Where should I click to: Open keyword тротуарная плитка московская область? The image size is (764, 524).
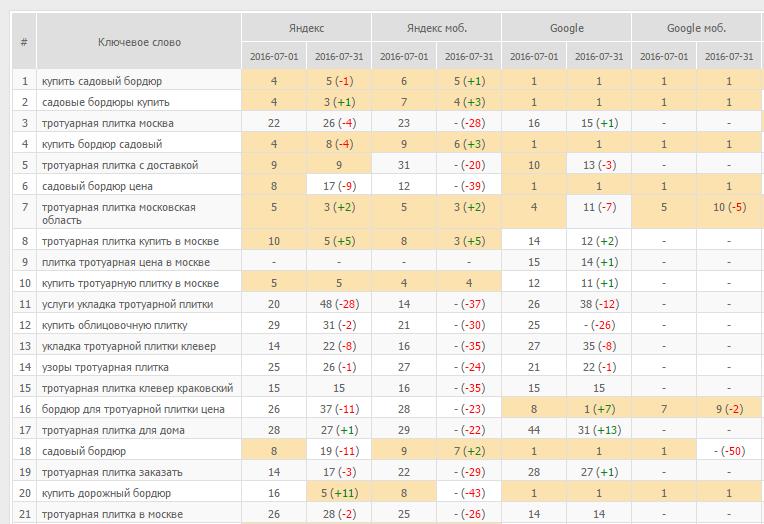[x=118, y=213]
